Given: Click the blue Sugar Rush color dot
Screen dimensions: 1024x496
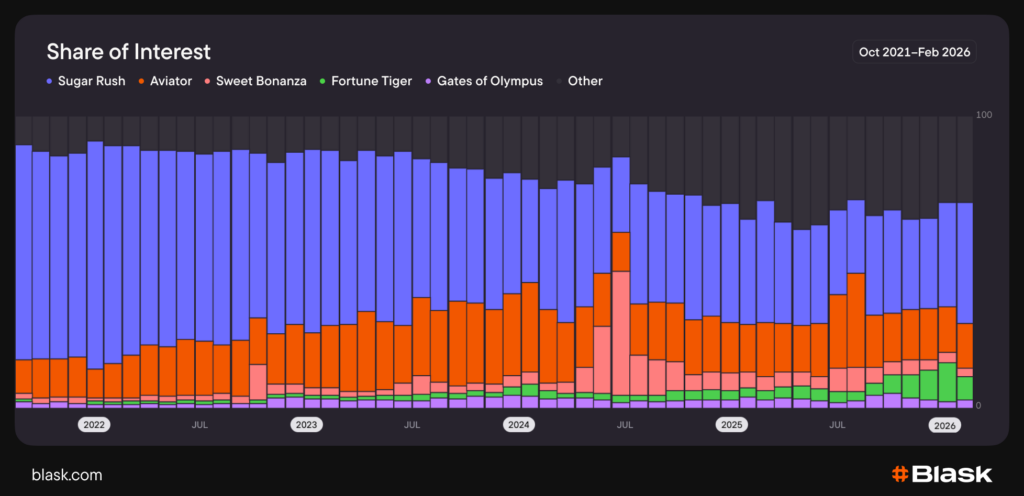Looking at the screenshot, I should pos(50,81).
